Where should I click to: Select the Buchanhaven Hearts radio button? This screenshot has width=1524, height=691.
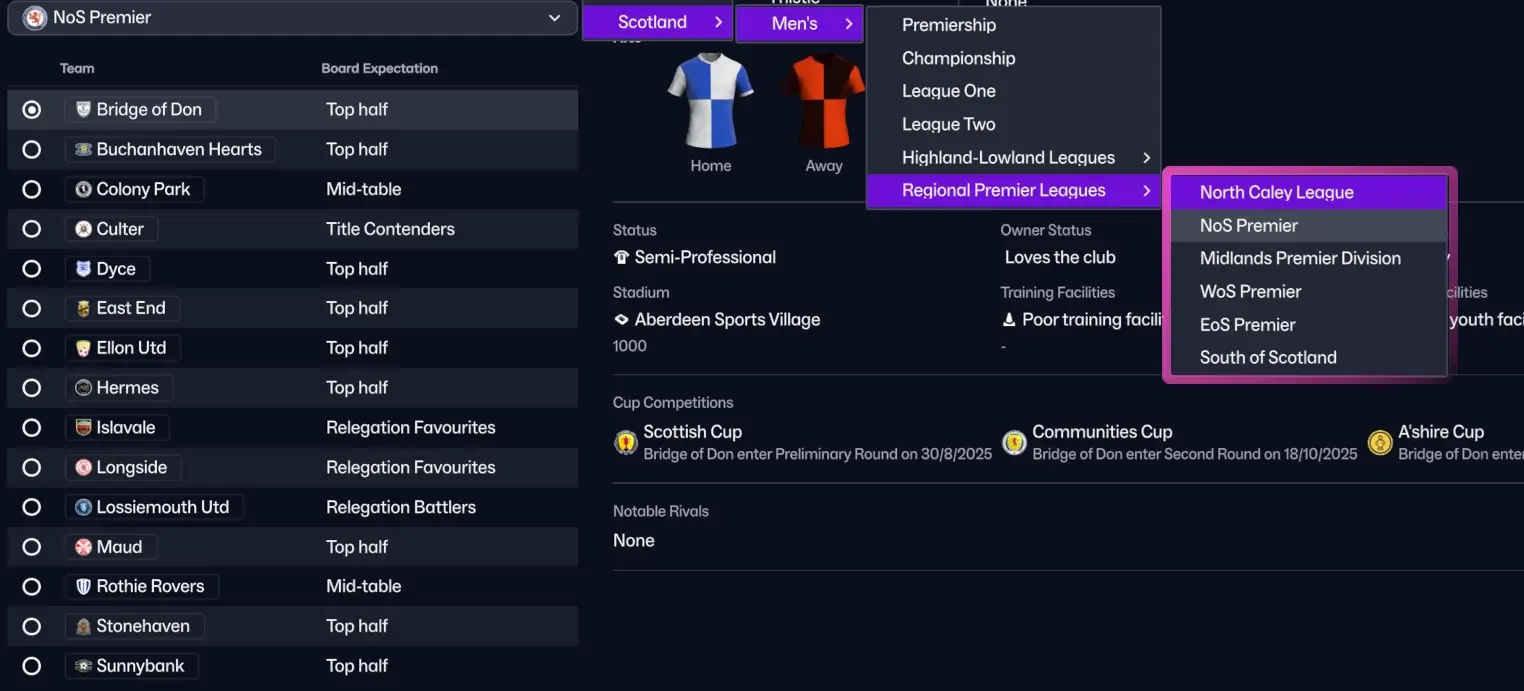click(32, 149)
